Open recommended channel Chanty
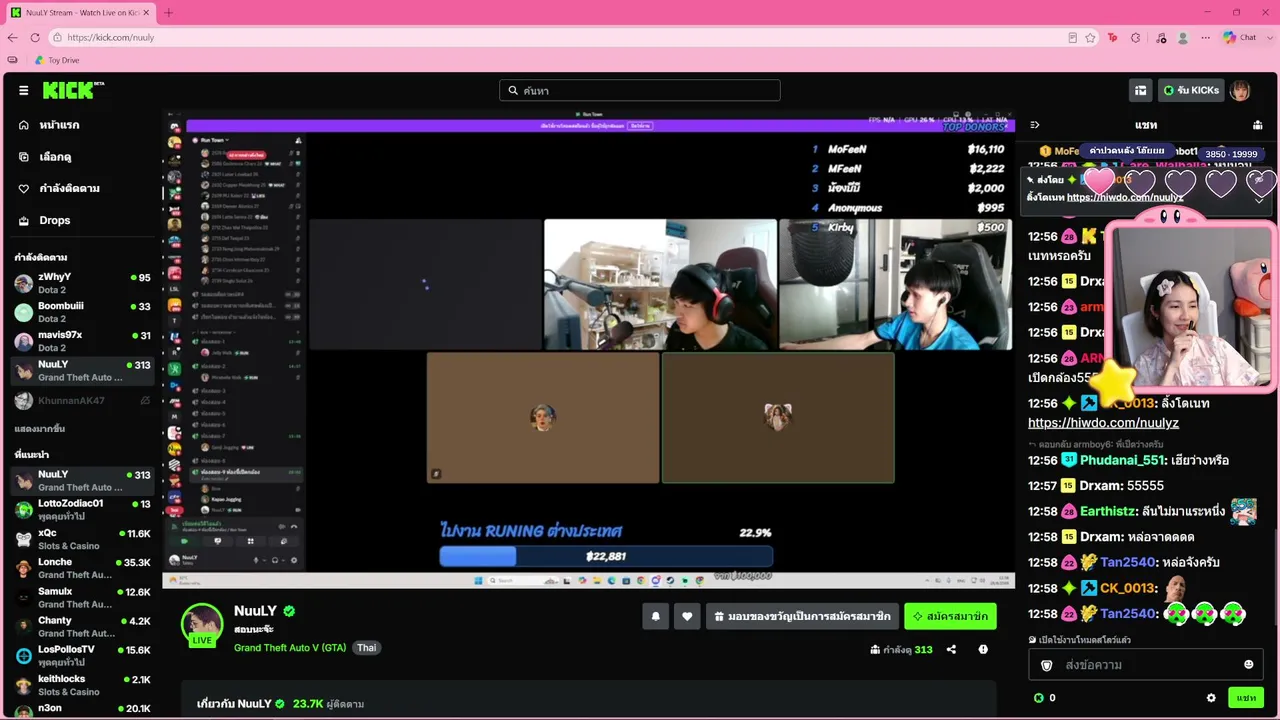1280x720 pixels. [82, 626]
